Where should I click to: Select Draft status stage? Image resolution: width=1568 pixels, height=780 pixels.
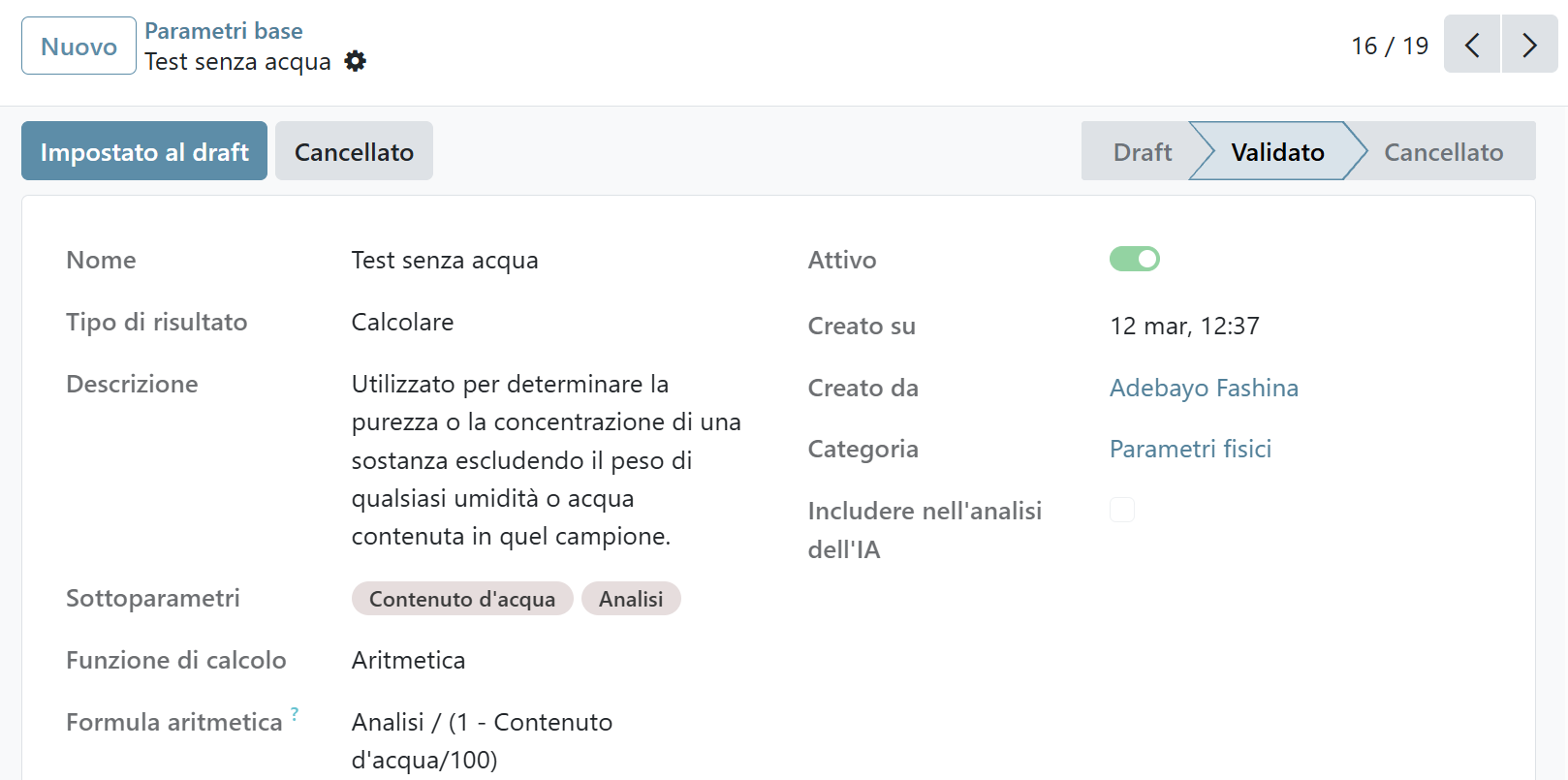coord(1142,151)
